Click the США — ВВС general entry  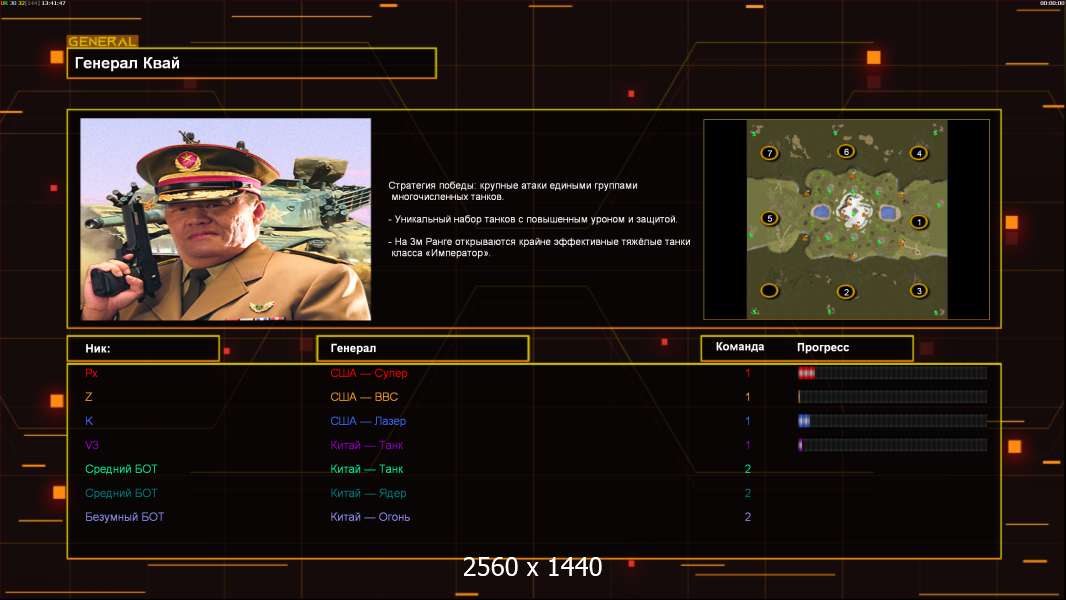click(x=364, y=397)
